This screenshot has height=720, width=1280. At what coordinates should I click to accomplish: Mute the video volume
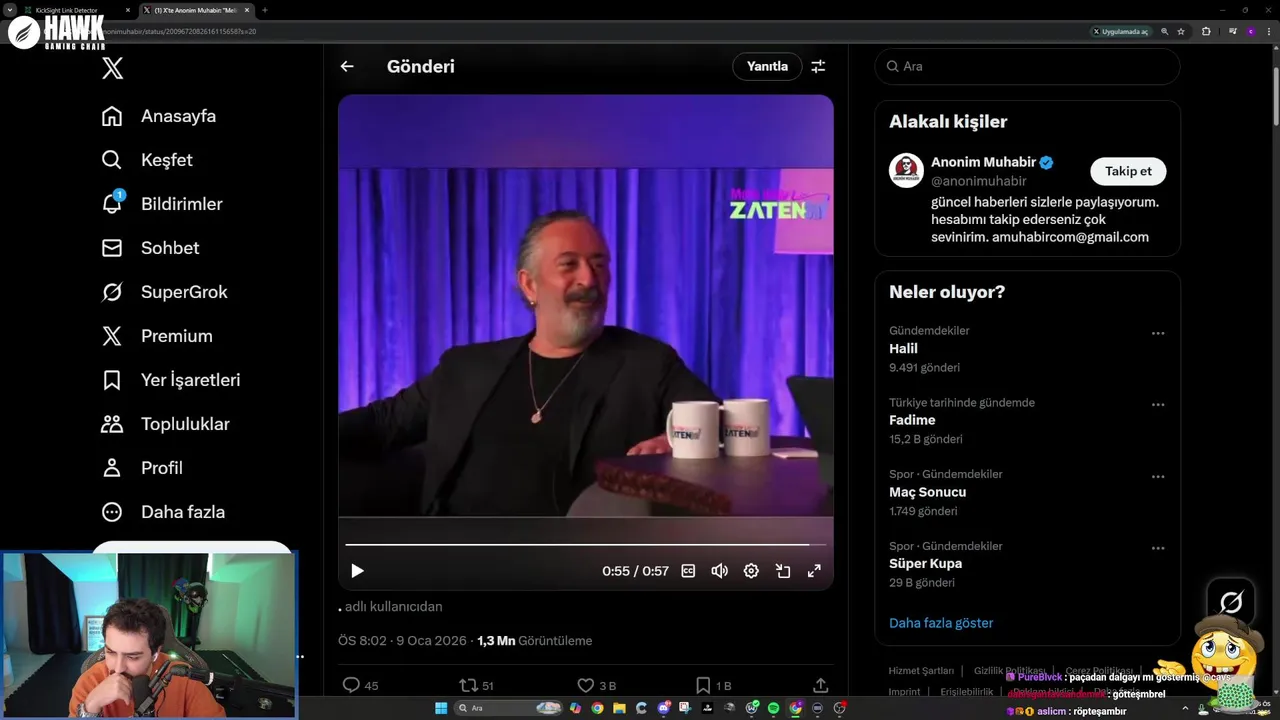[x=719, y=571]
